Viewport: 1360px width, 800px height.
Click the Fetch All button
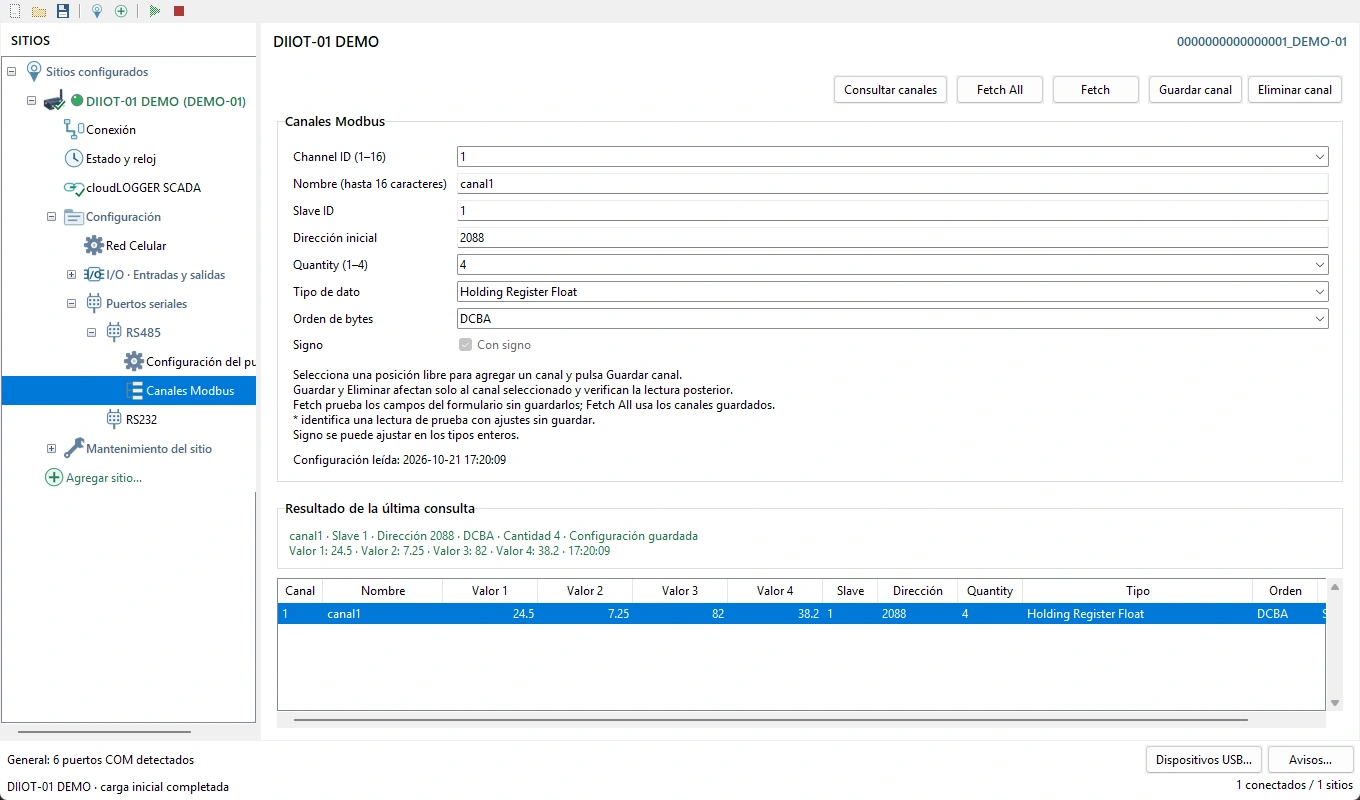click(1000, 89)
